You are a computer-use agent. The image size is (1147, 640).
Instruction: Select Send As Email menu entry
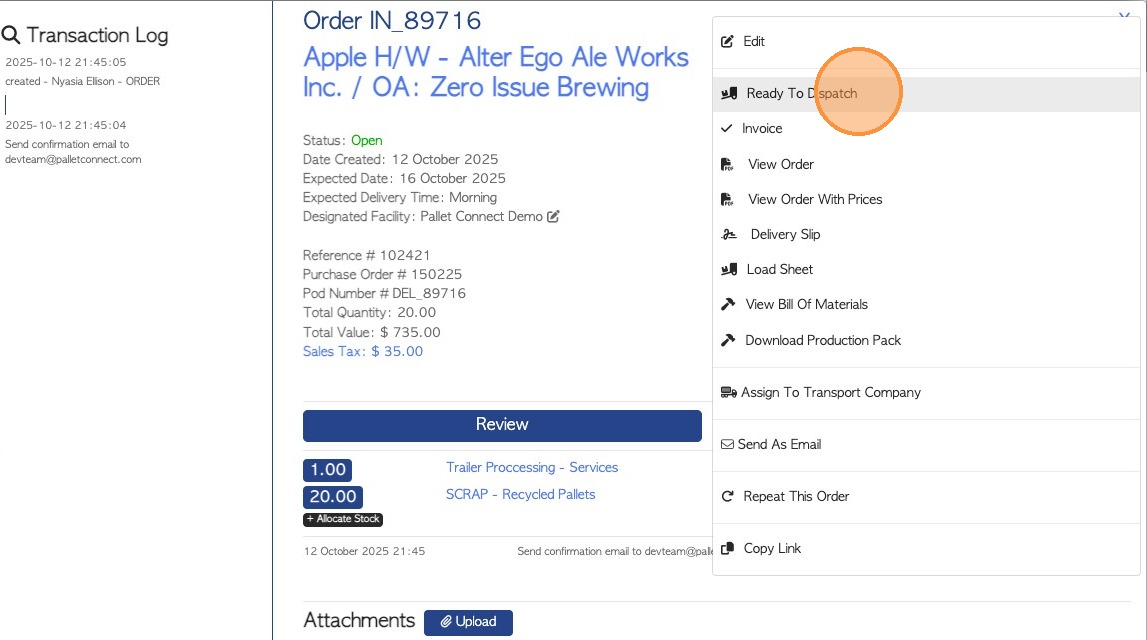point(779,445)
